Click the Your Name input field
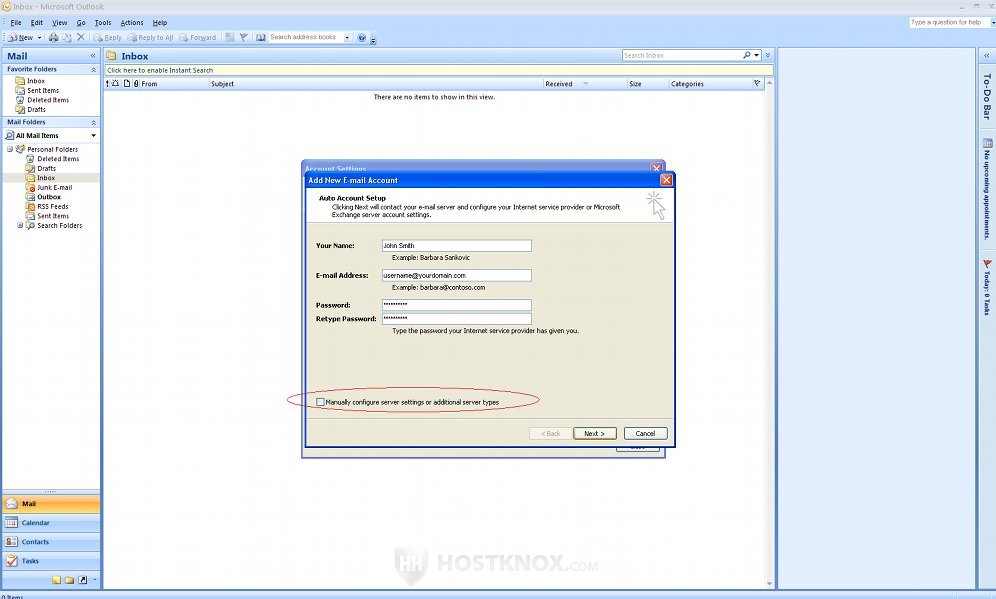This screenshot has width=996, height=599. 457,245
